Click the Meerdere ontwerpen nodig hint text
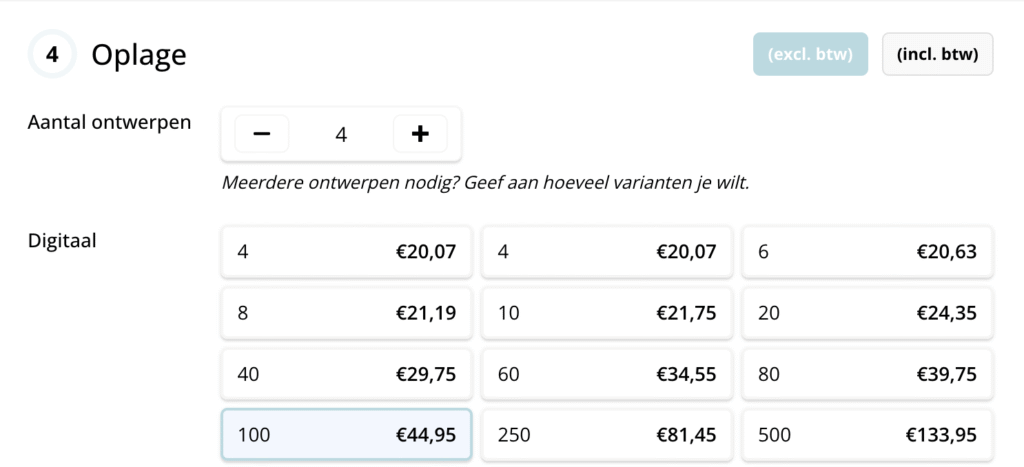 [x=485, y=184]
